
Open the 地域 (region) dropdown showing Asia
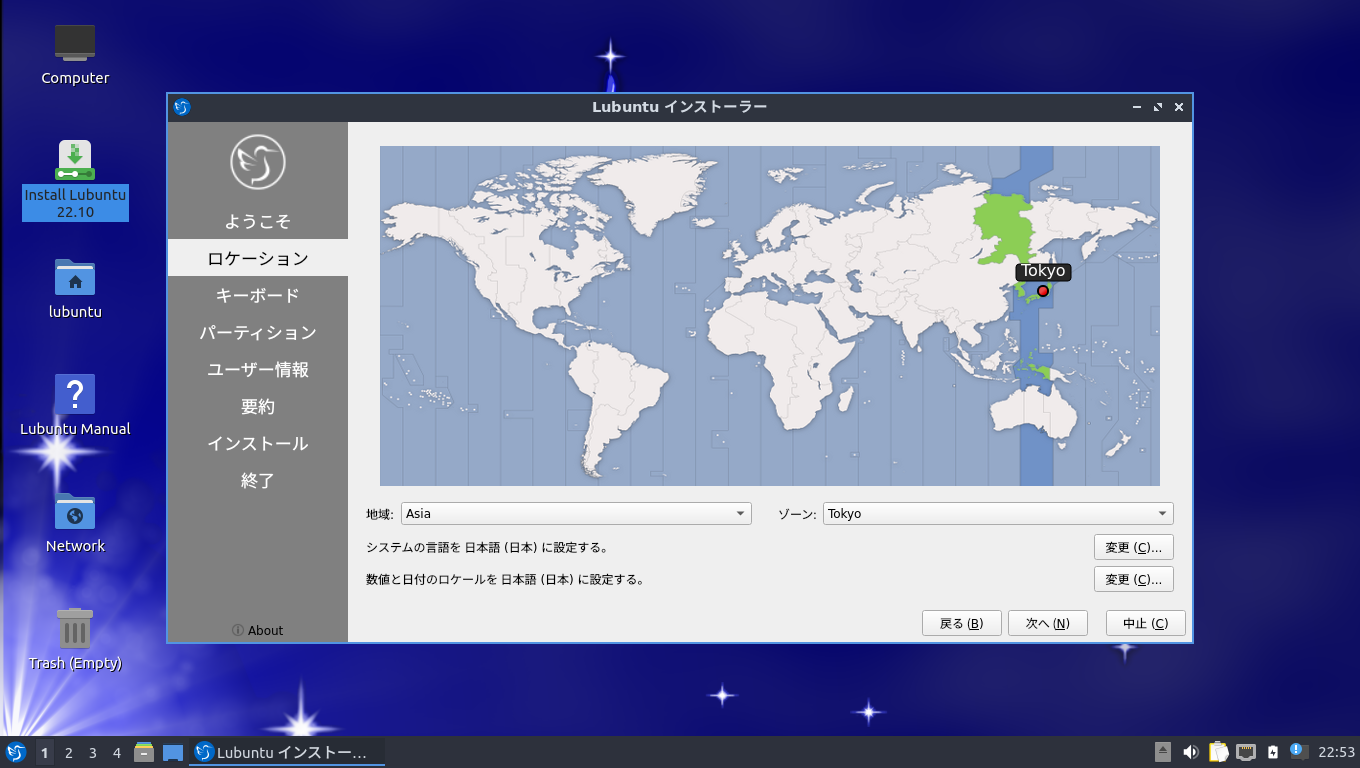(x=576, y=514)
